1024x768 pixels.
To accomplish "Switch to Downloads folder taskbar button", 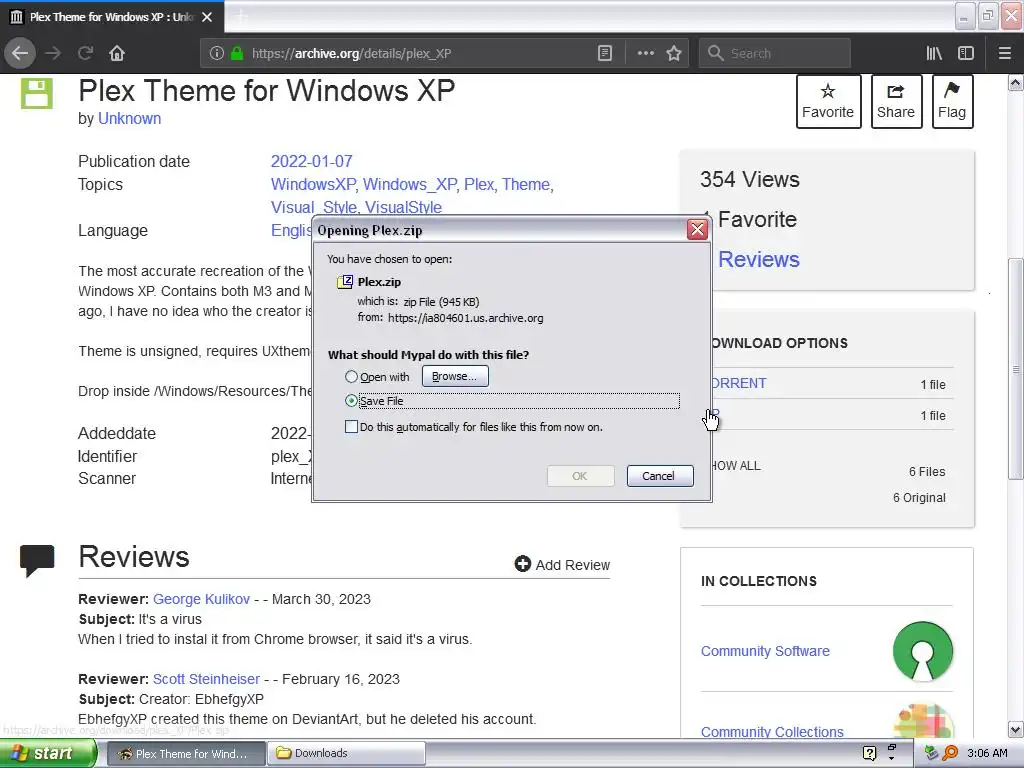I will tap(346, 754).
